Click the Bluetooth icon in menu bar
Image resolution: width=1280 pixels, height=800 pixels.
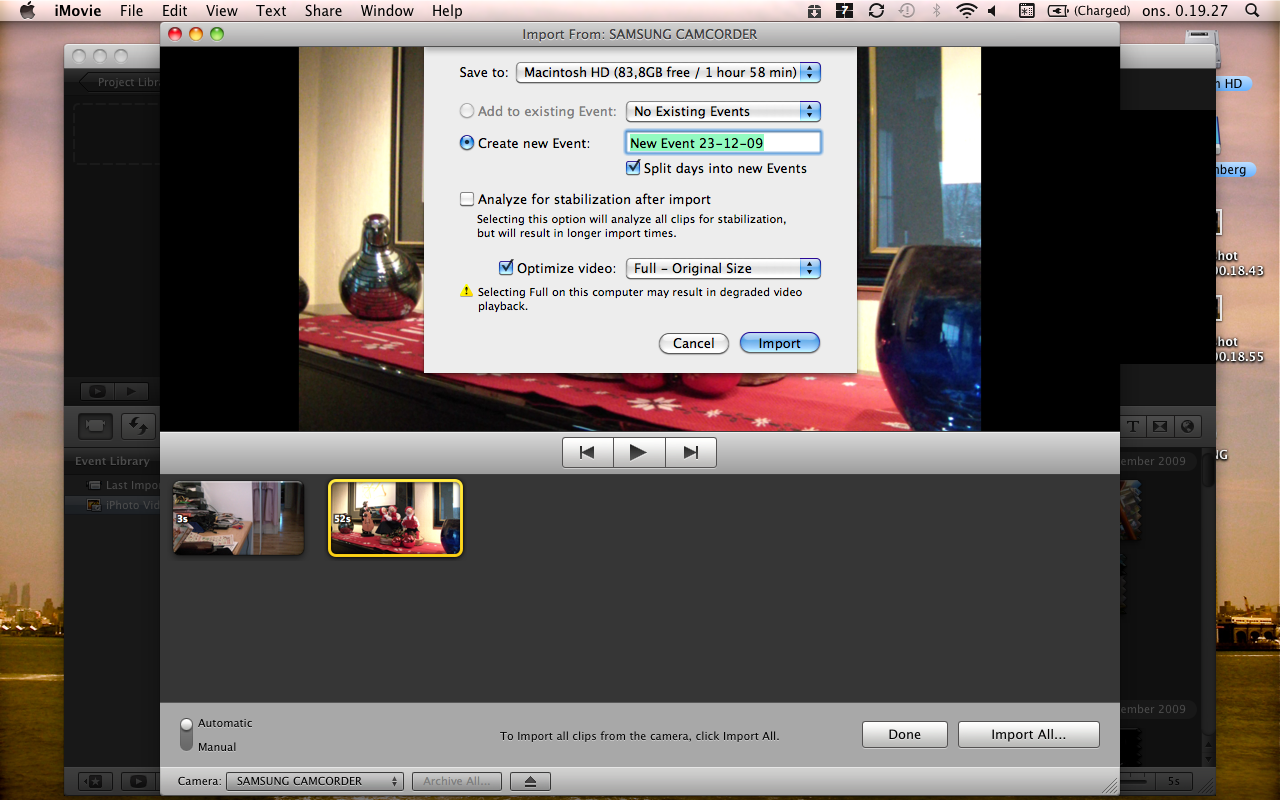[937, 11]
